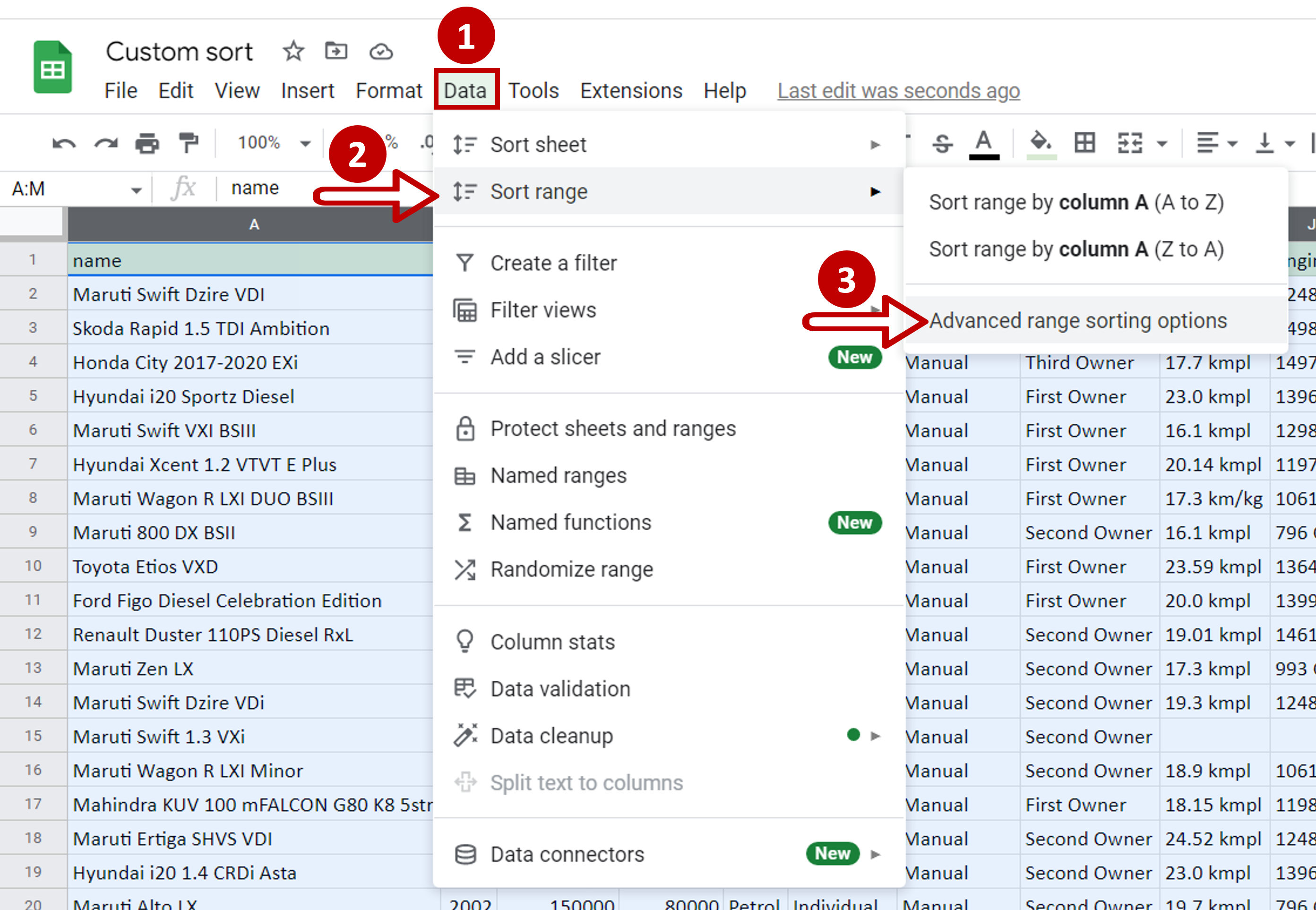The image size is (1316, 910).
Task: Choose Create a filter
Action: pyautogui.click(x=669, y=264)
